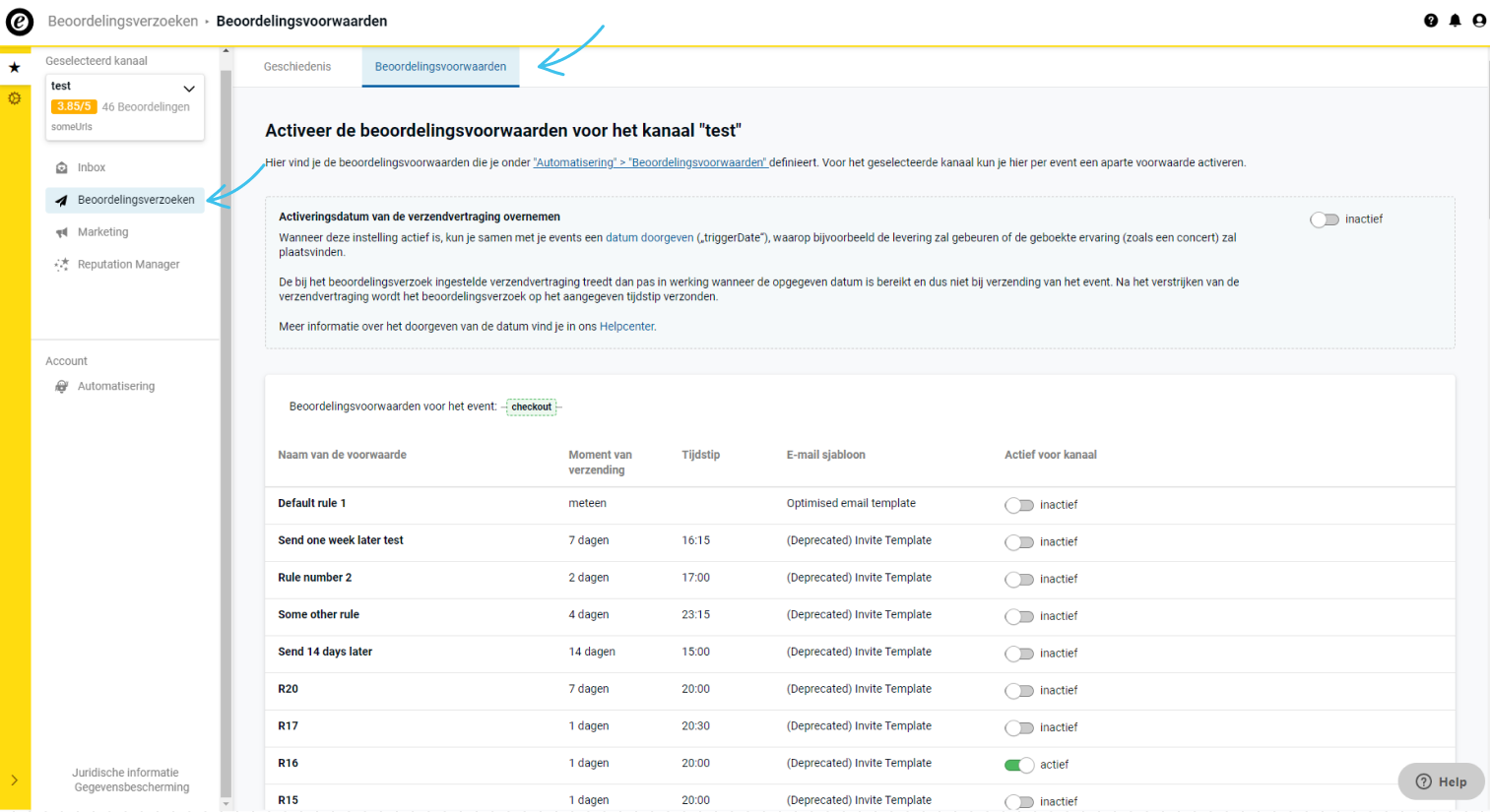This screenshot has height=812, width=1490.
Task: Click Beoordelingsverzoeken in the breadcrumb
Action: coord(123,22)
